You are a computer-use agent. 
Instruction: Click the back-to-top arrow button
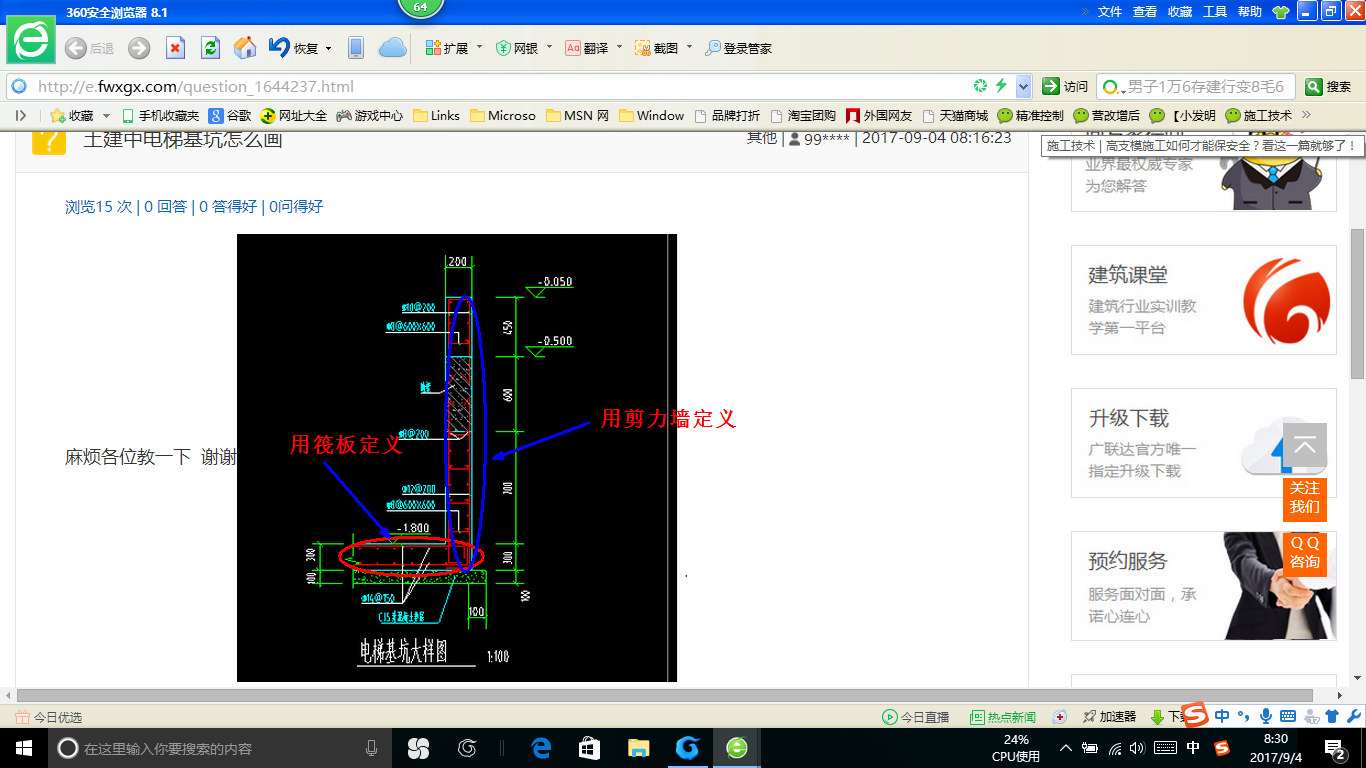point(1305,446)
